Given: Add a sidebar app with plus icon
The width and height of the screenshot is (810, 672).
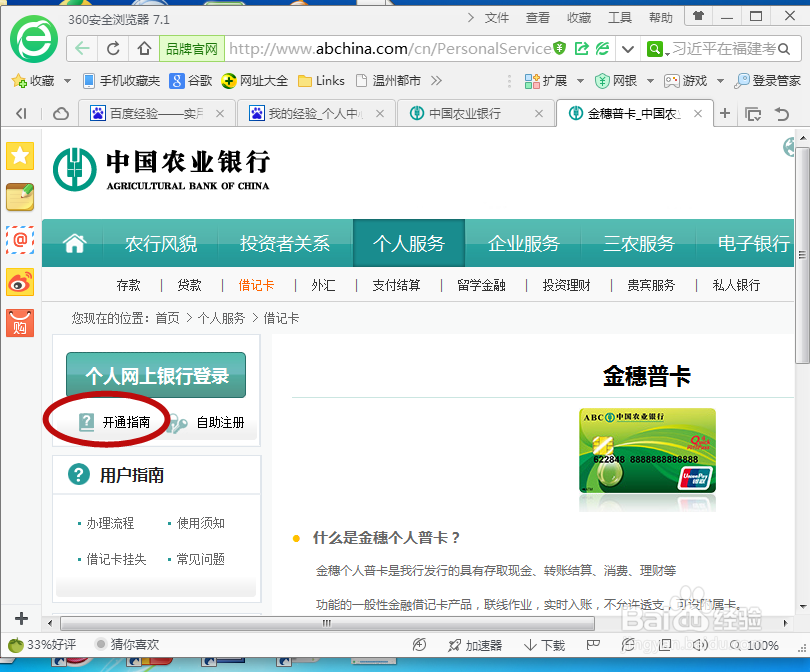Looking at the screenshot, I should (x=21, y=618).
